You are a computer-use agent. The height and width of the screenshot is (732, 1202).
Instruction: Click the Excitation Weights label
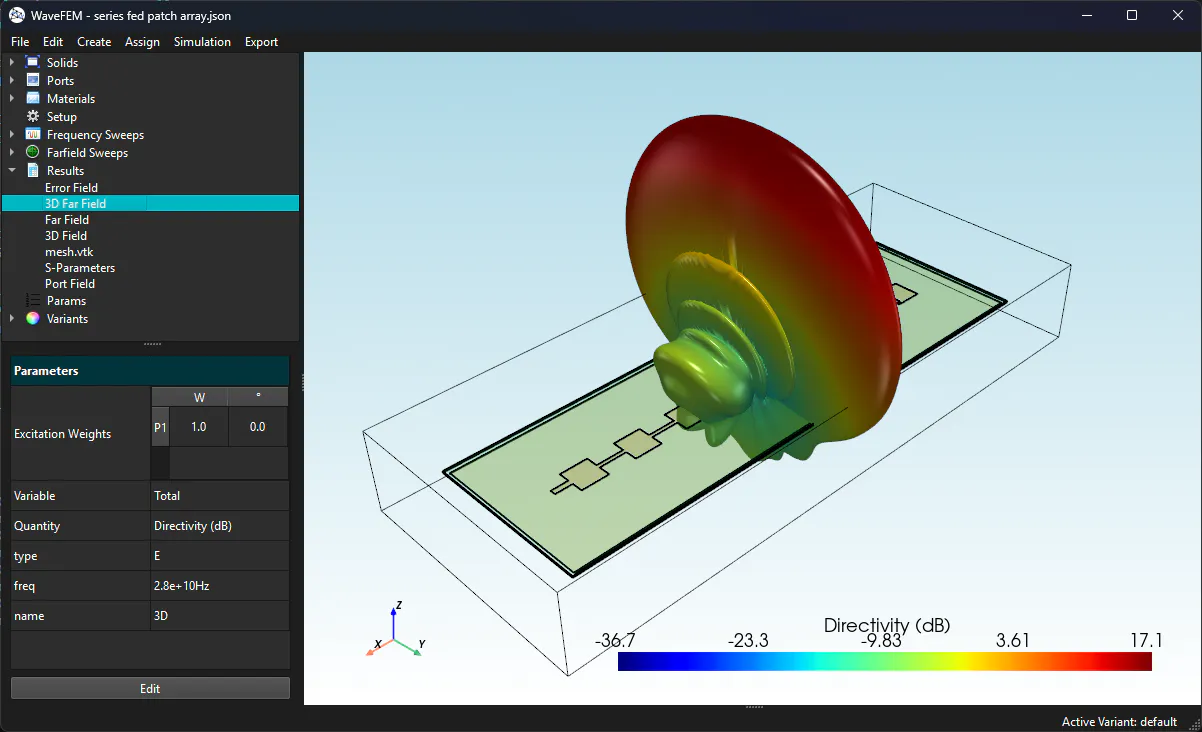tap(63, 434)
